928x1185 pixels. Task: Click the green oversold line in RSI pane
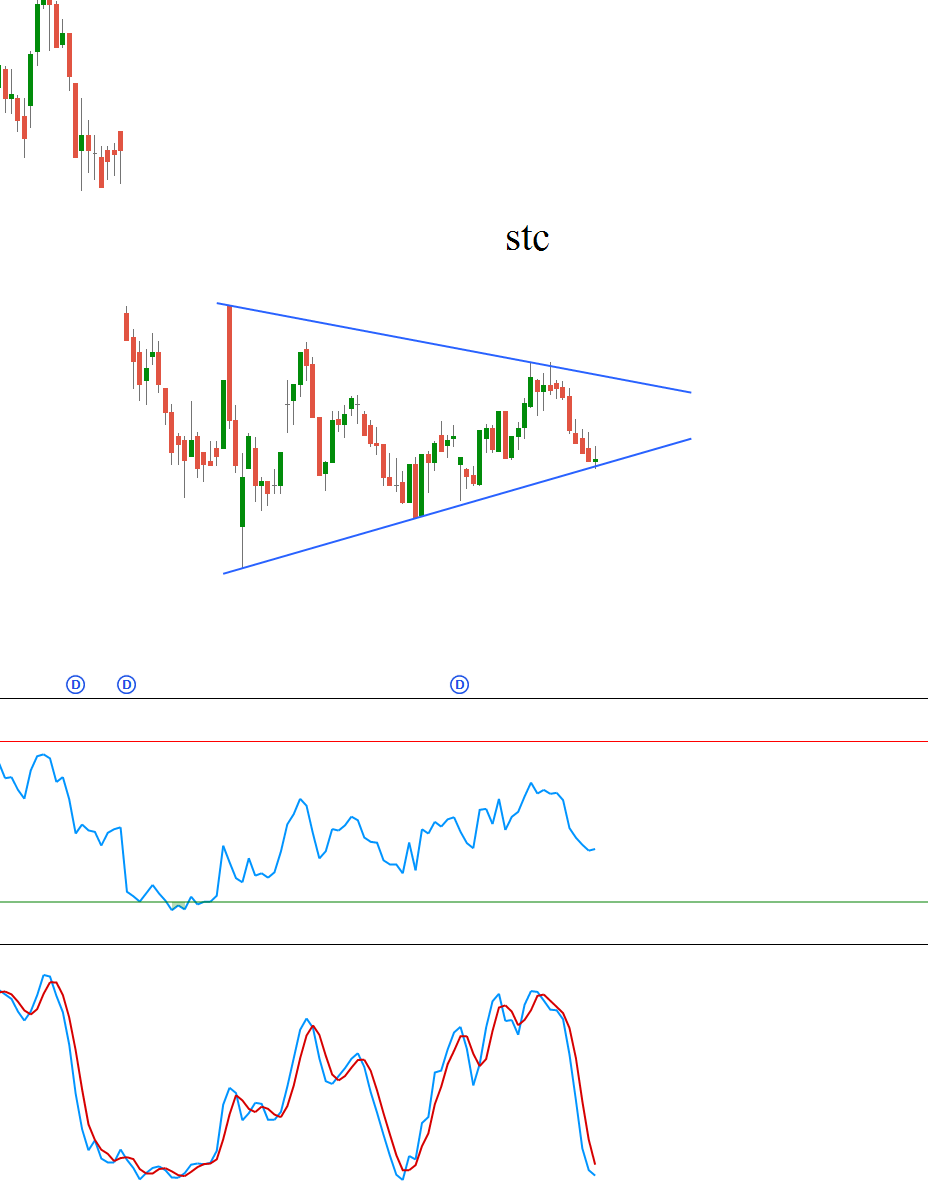point(464,902)
